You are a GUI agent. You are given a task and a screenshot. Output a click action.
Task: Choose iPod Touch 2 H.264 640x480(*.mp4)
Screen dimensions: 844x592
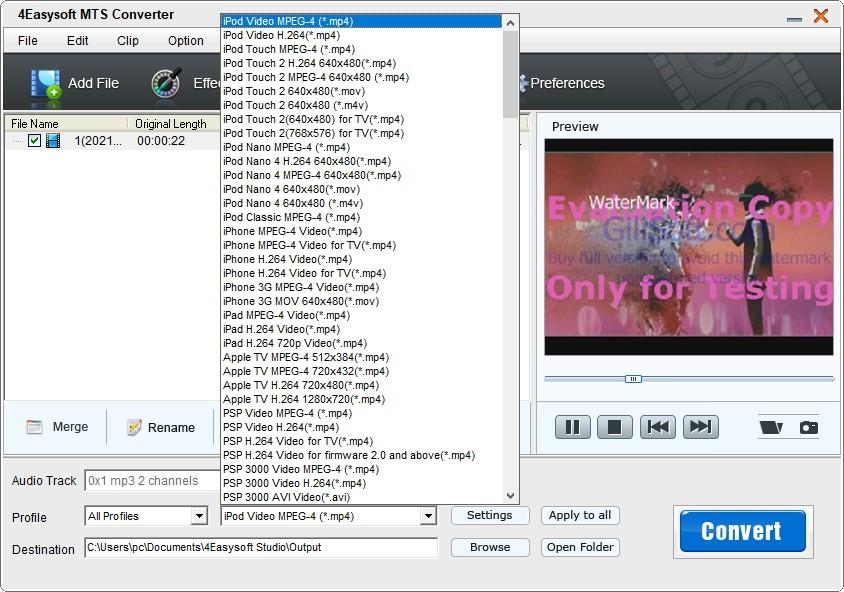click(x=362, y=63)
